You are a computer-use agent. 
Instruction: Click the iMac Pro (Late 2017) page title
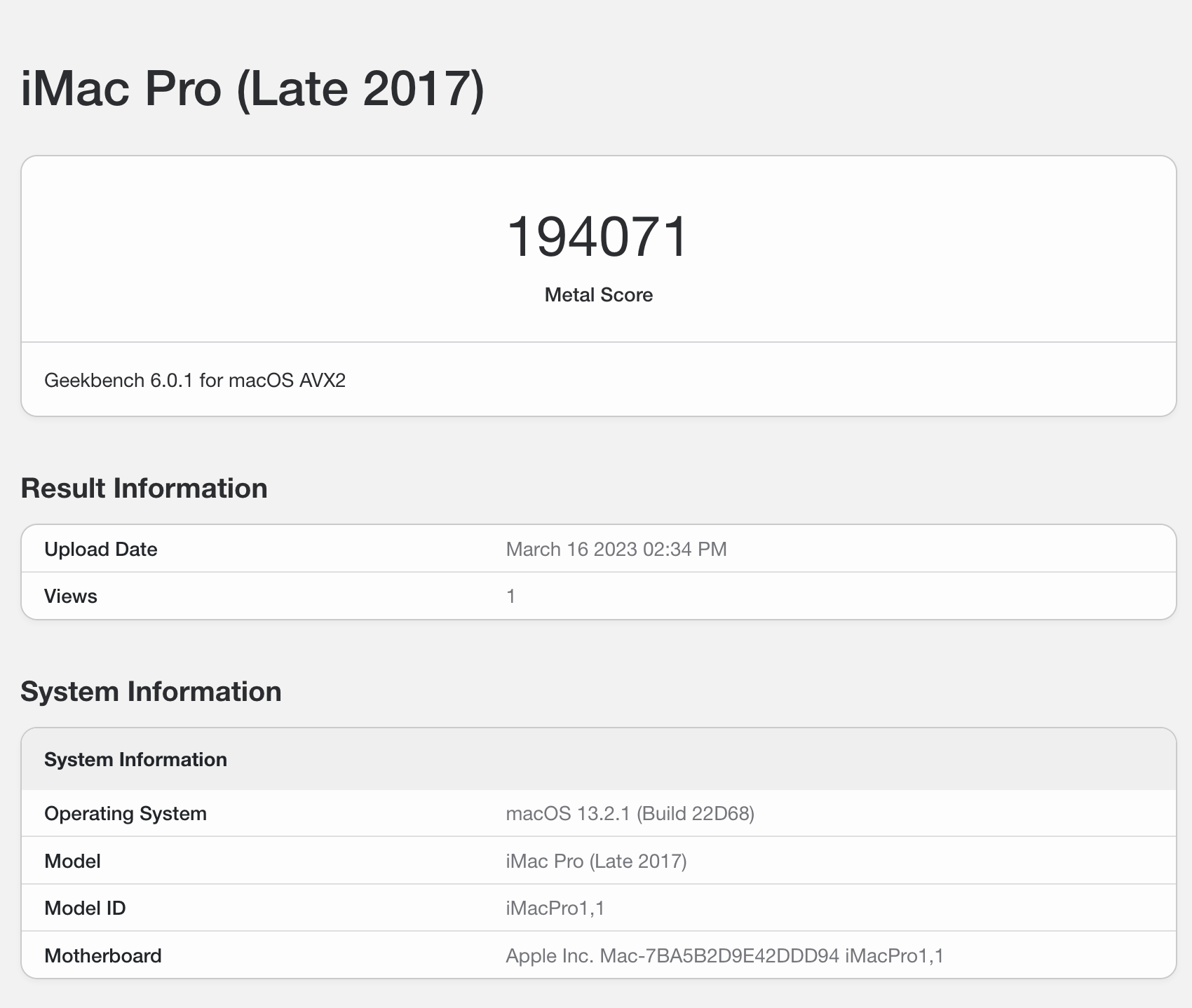252,89
